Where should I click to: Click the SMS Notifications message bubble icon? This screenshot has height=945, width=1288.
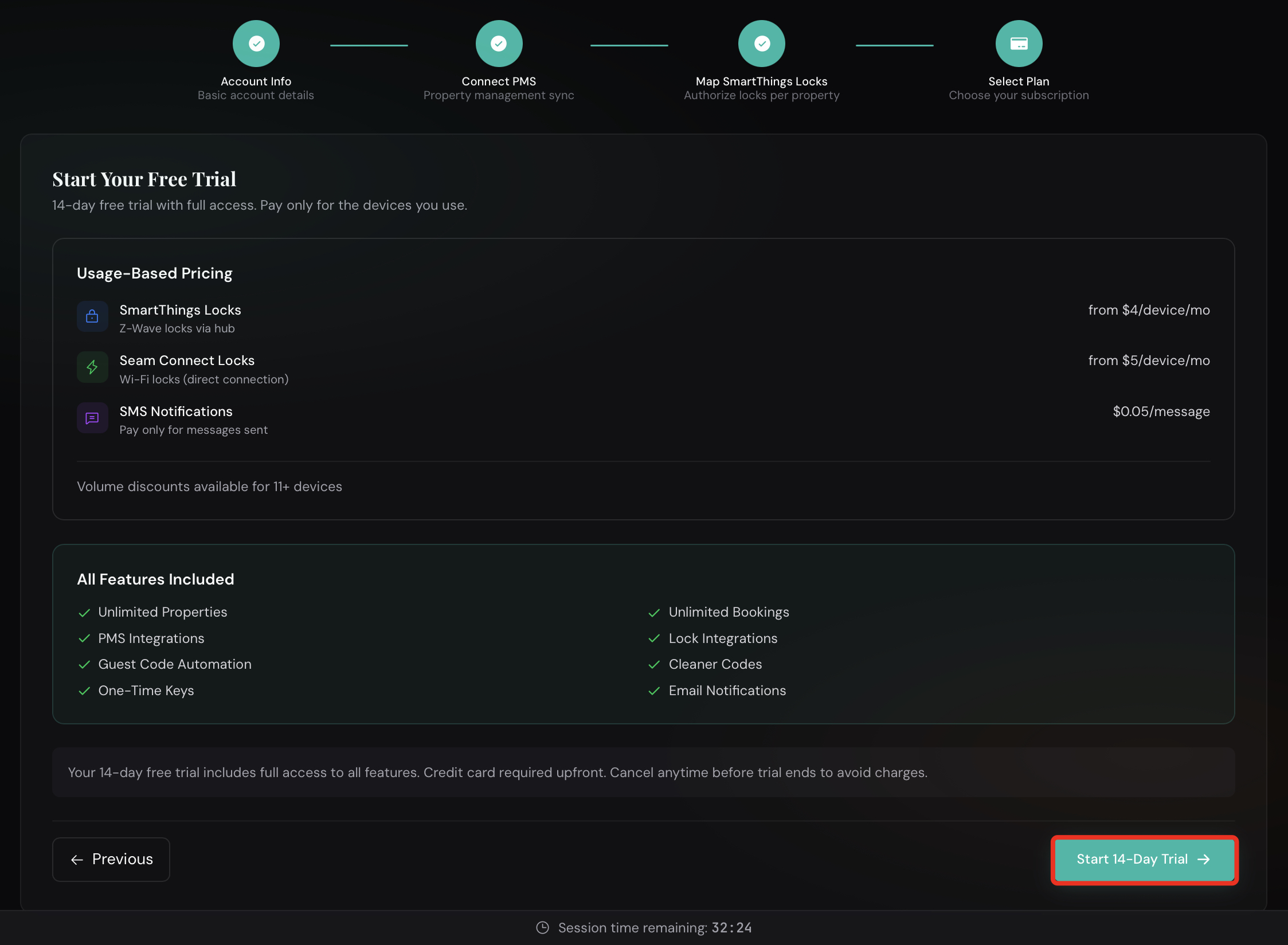92,418
